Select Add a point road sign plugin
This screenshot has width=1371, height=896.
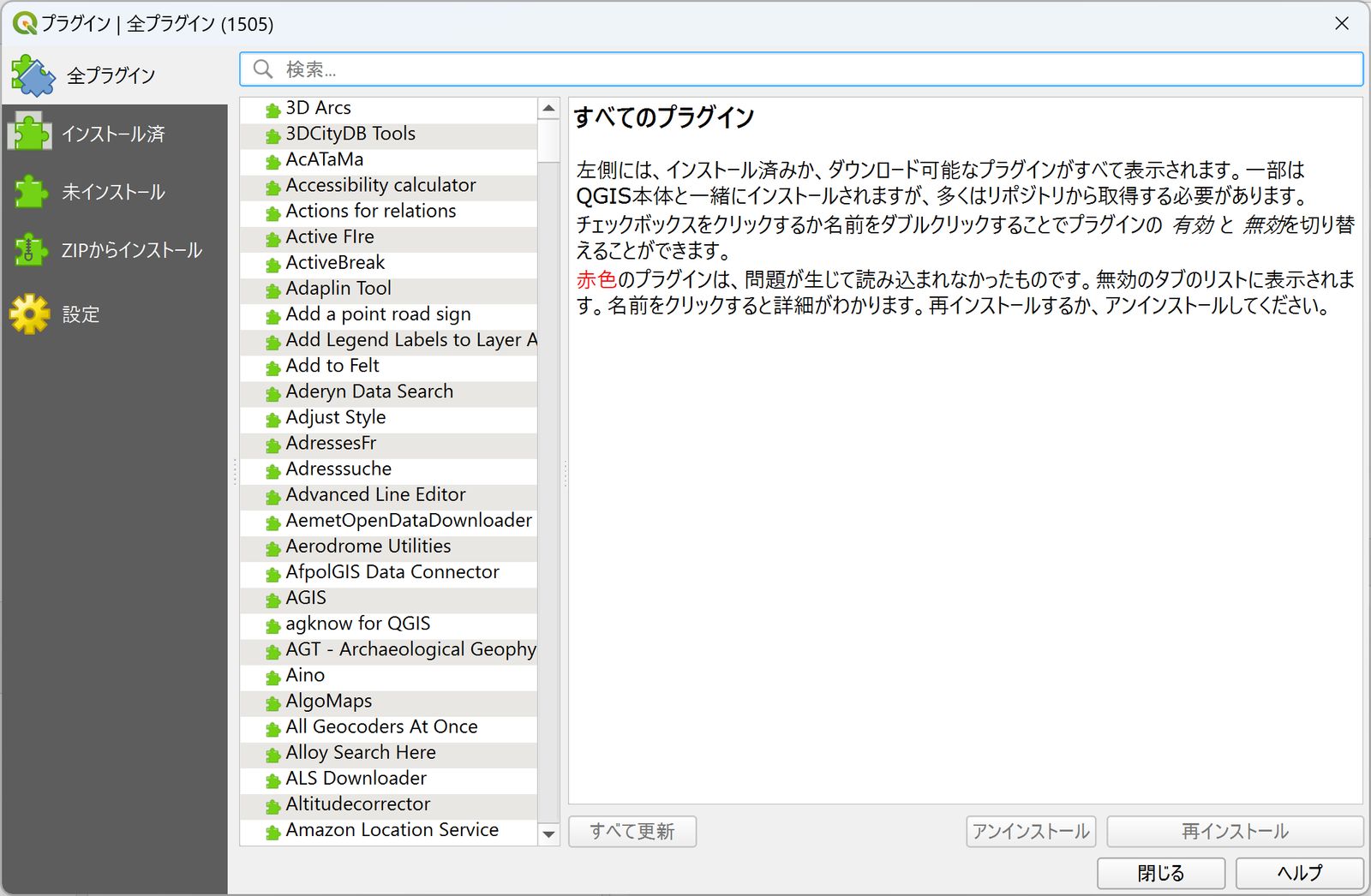(389, 315)
